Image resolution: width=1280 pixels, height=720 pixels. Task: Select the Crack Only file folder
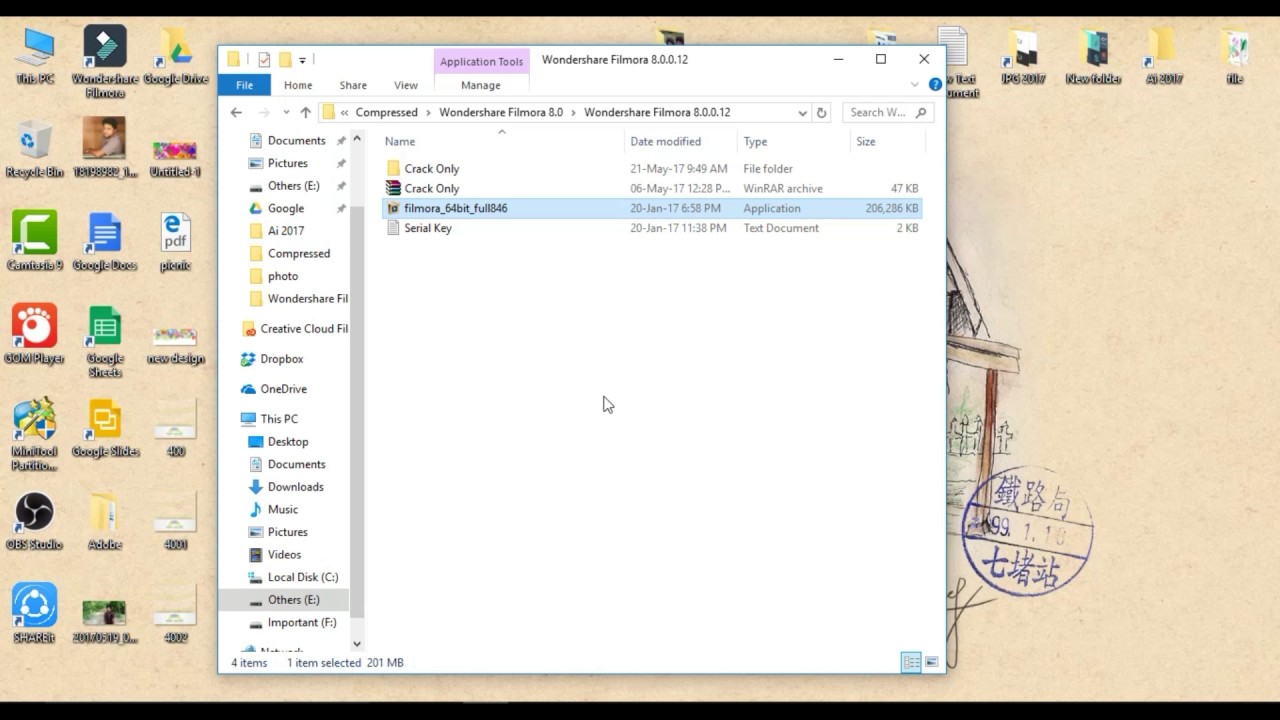tap(652, 169)
